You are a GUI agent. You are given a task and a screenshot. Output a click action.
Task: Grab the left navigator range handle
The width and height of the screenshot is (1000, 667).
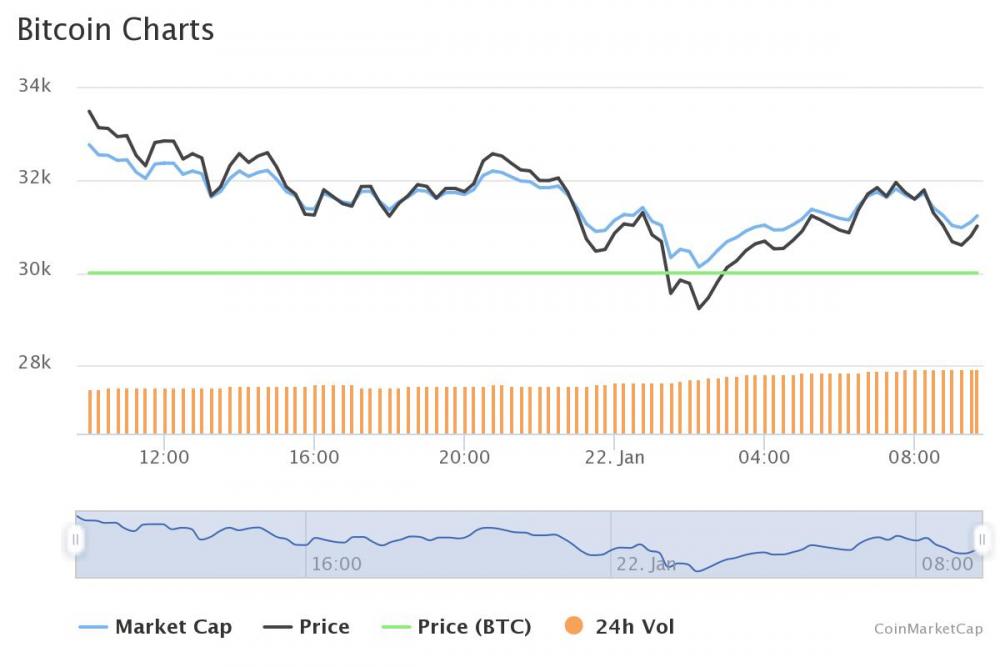click(75, 540)
